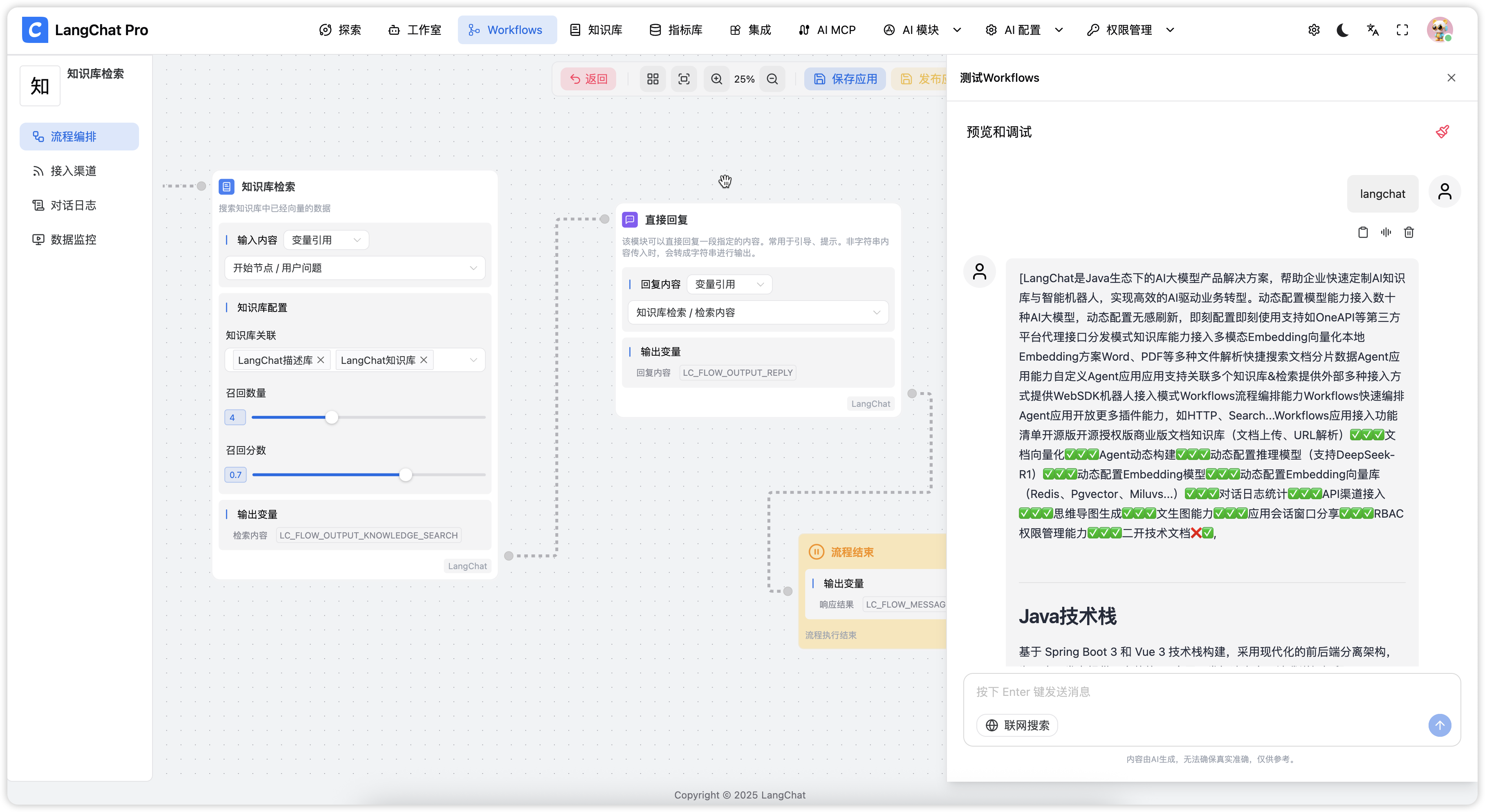
Task: Copy message with the clipboard icon
Action: click(1363, 232)
